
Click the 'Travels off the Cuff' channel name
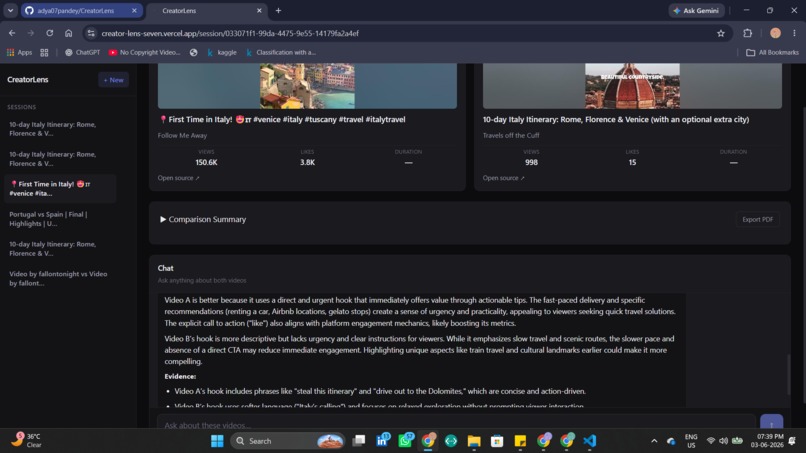pyautogui.click(x=511, y=136)
